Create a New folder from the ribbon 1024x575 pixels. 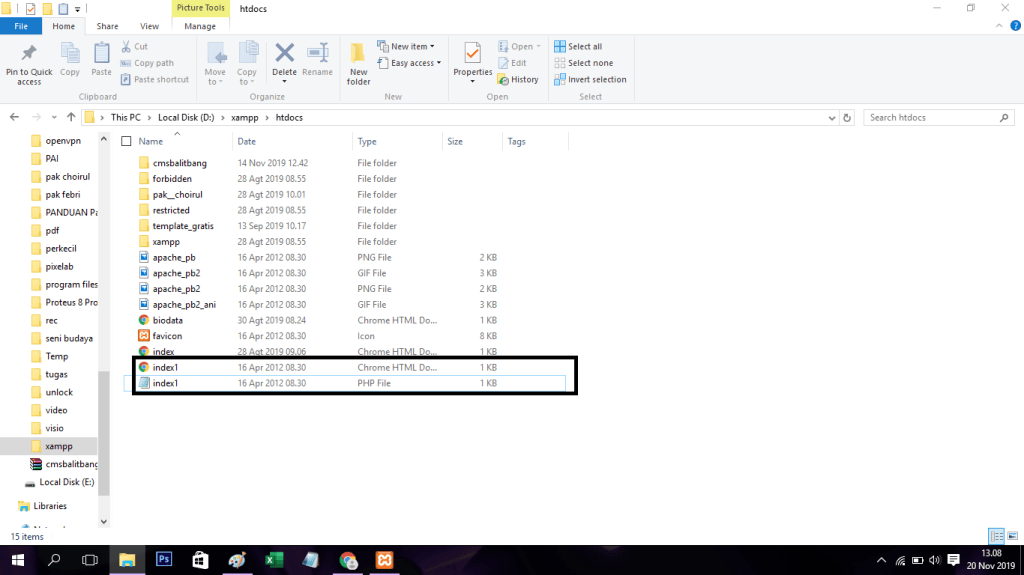coord(358,62)
